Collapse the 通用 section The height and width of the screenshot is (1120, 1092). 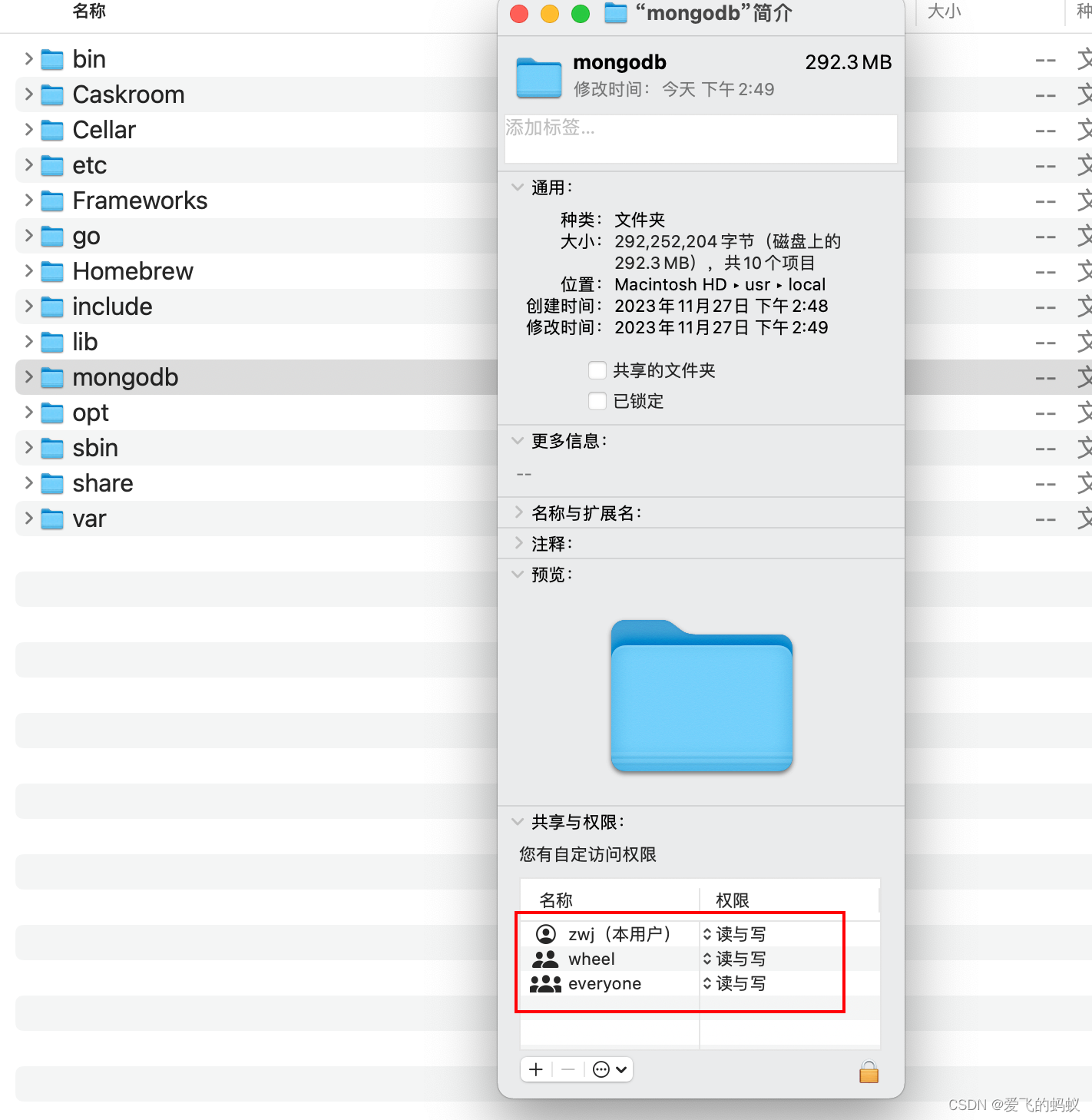coord(518,187)
